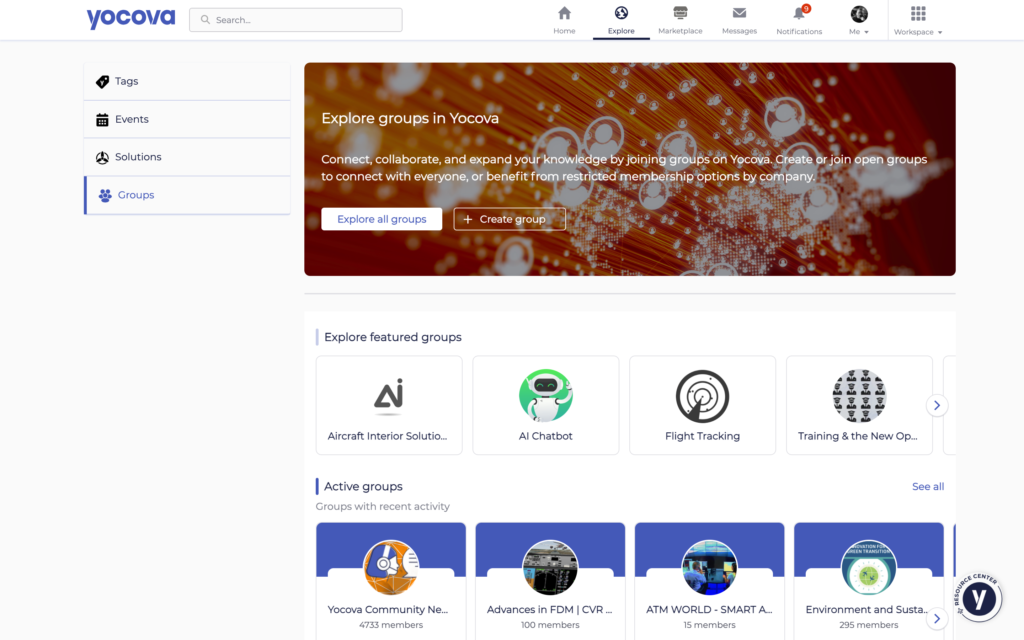Click the Aircraft Interior Solutions logo

(x=389, y=396)
